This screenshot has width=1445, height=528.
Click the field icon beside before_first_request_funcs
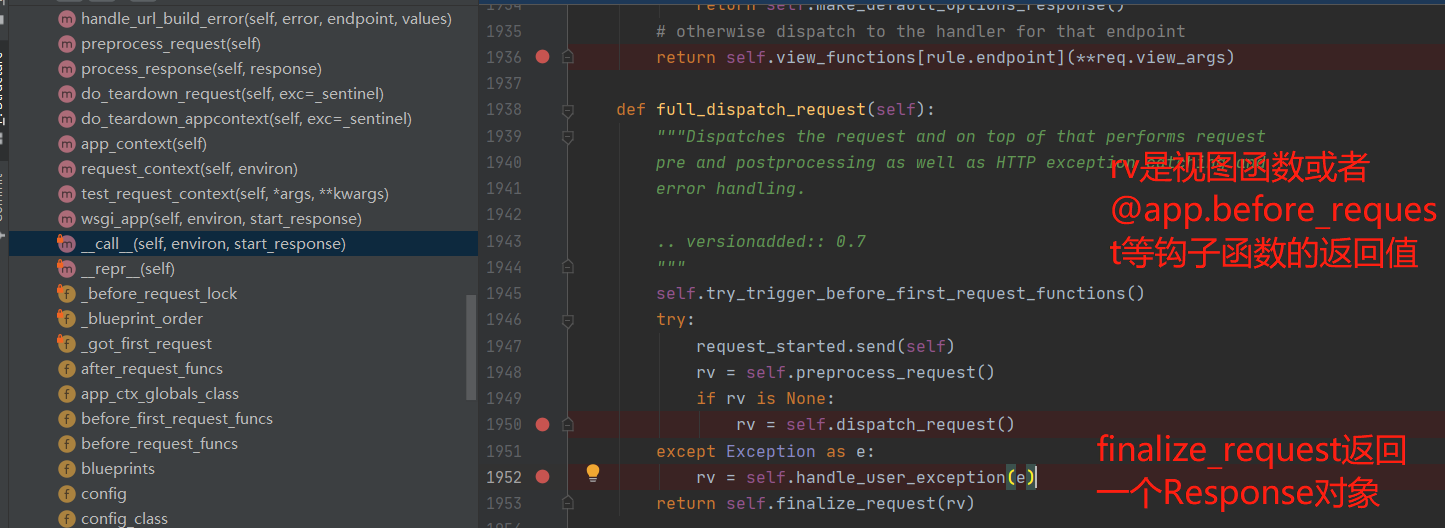(67, 419)
